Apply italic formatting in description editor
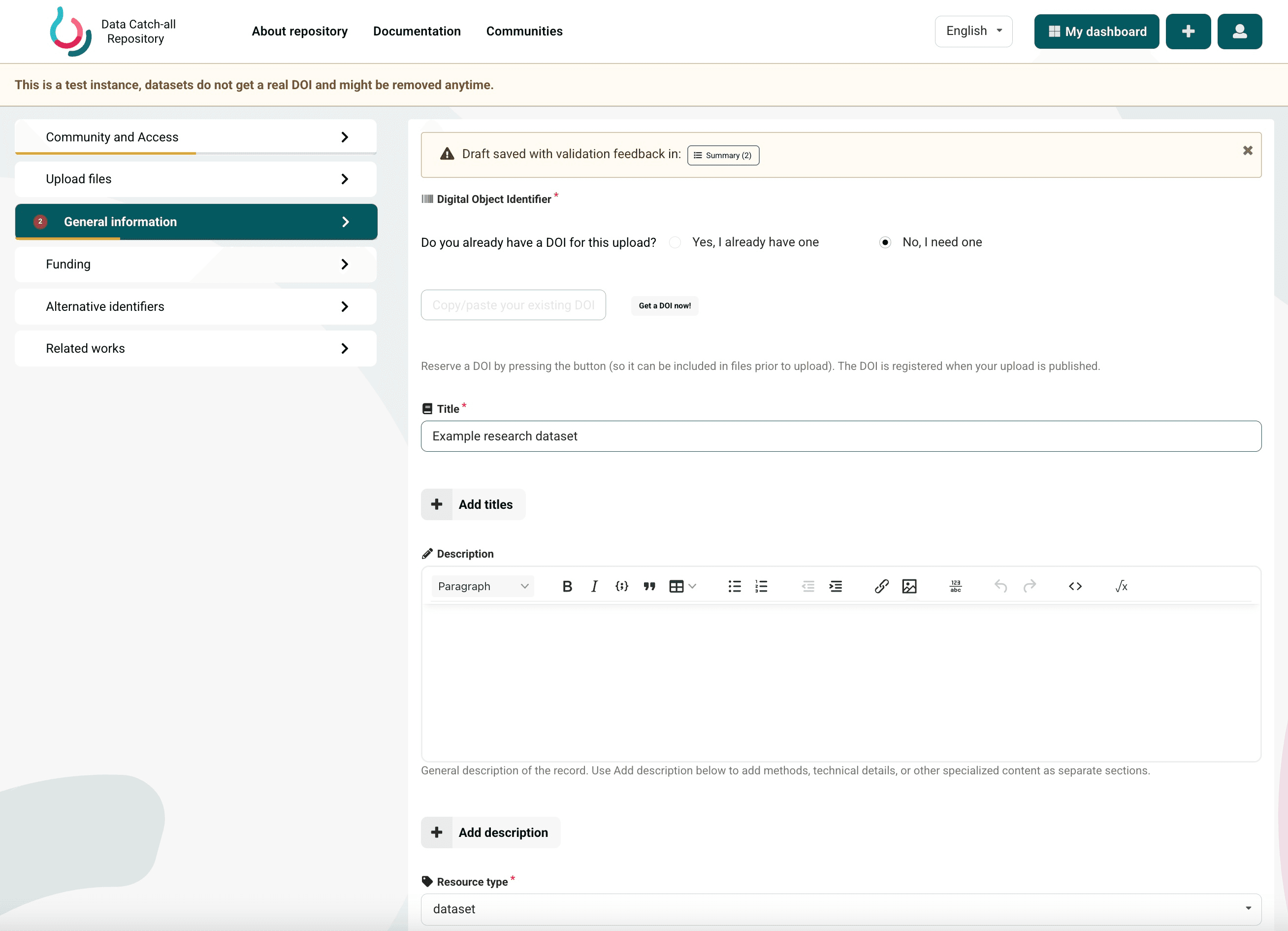Viewport: 1288px width, 931px height. [594, 586]
